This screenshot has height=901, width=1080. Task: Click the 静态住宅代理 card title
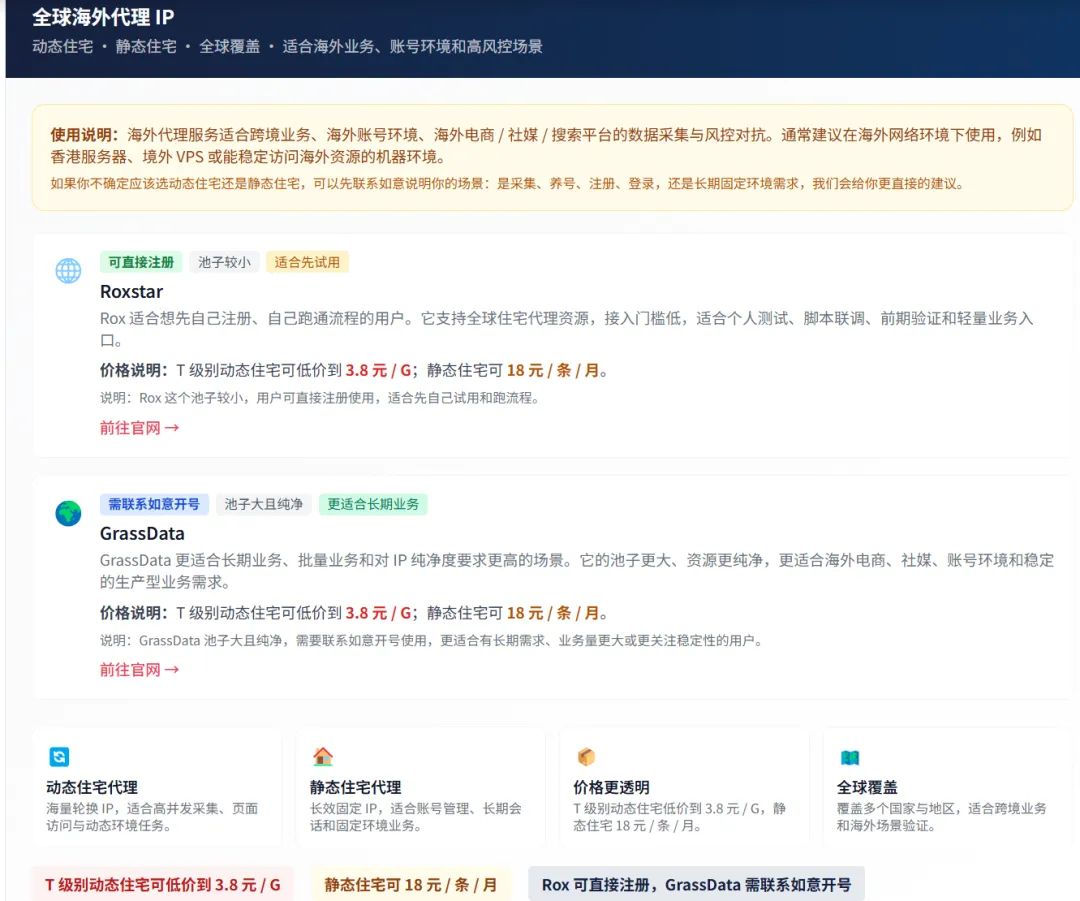355,787
